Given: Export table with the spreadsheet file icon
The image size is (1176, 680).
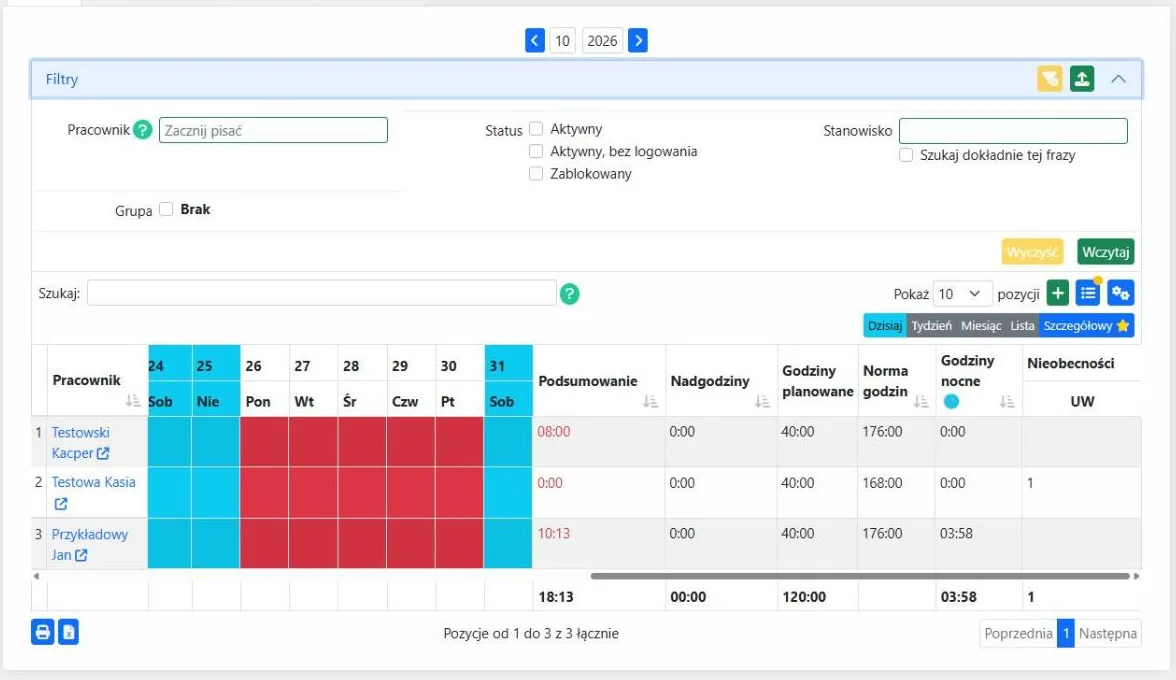Looking at the screenshot, I should click(68, 632).
